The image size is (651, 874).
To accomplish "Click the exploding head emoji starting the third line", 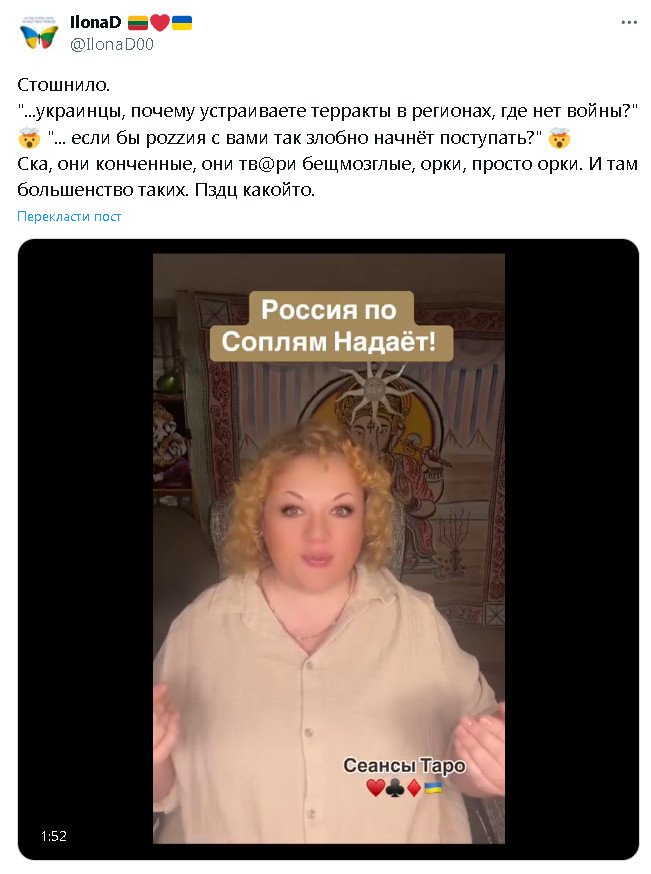I will pos(29,138).
